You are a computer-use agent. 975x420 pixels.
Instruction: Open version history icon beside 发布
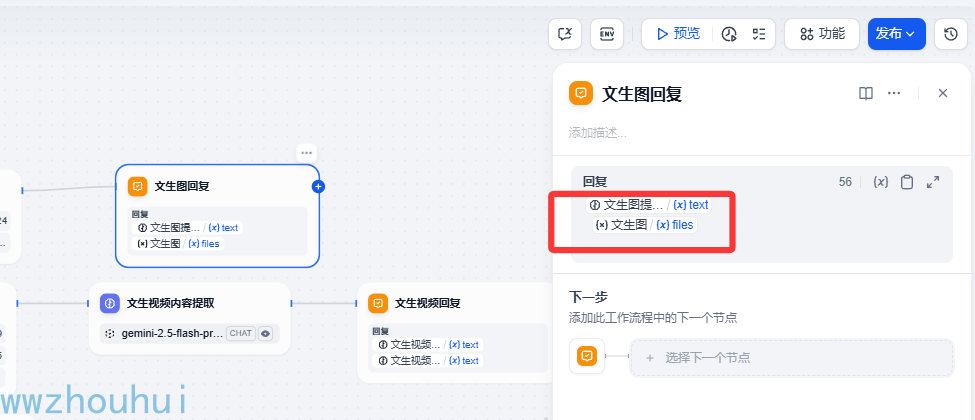pos(951,34)
